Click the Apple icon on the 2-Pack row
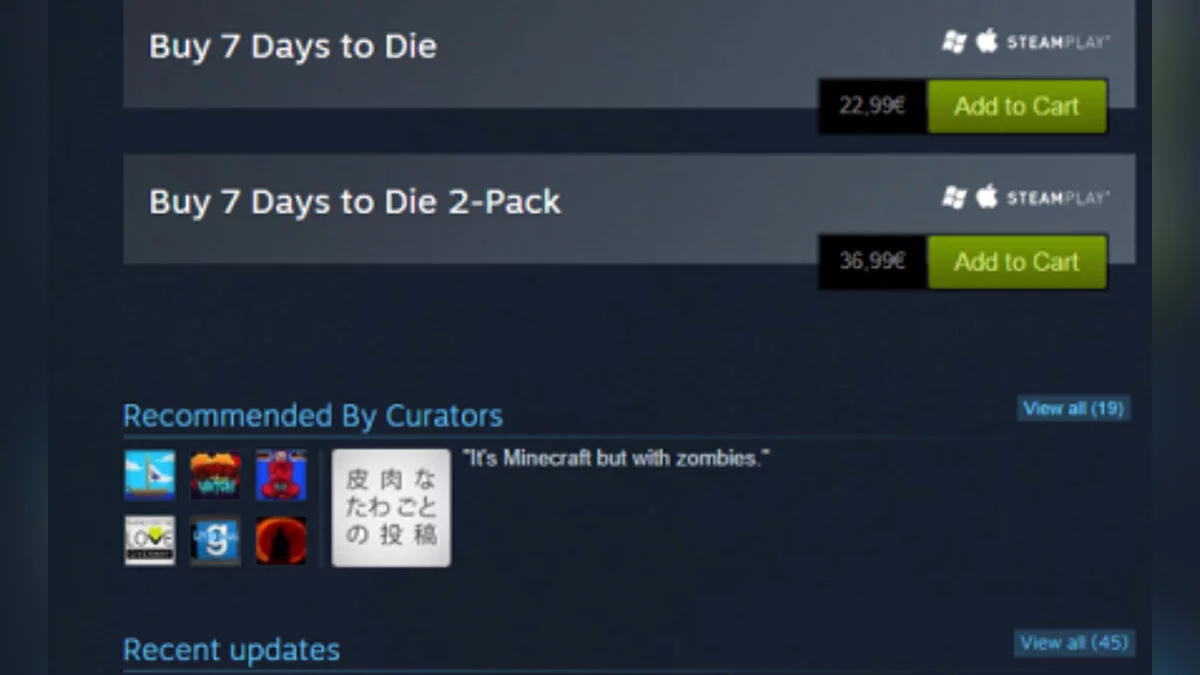1200x675 pixels. tap(987, 197)
